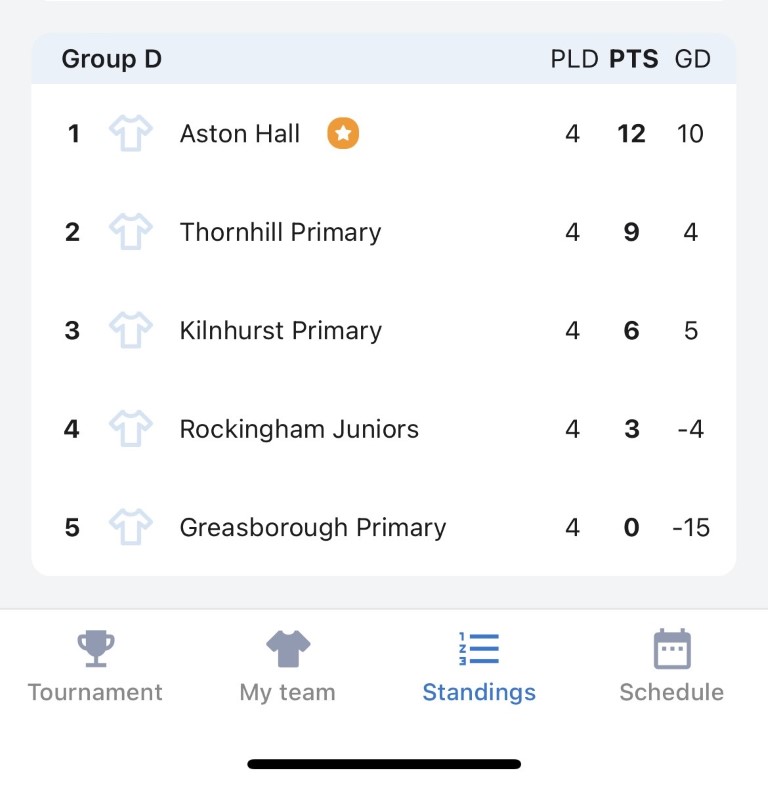Select the Kilnhurst Primary team name
The width and height of the screenshot is (768, 785).
(x=281, y=331)
